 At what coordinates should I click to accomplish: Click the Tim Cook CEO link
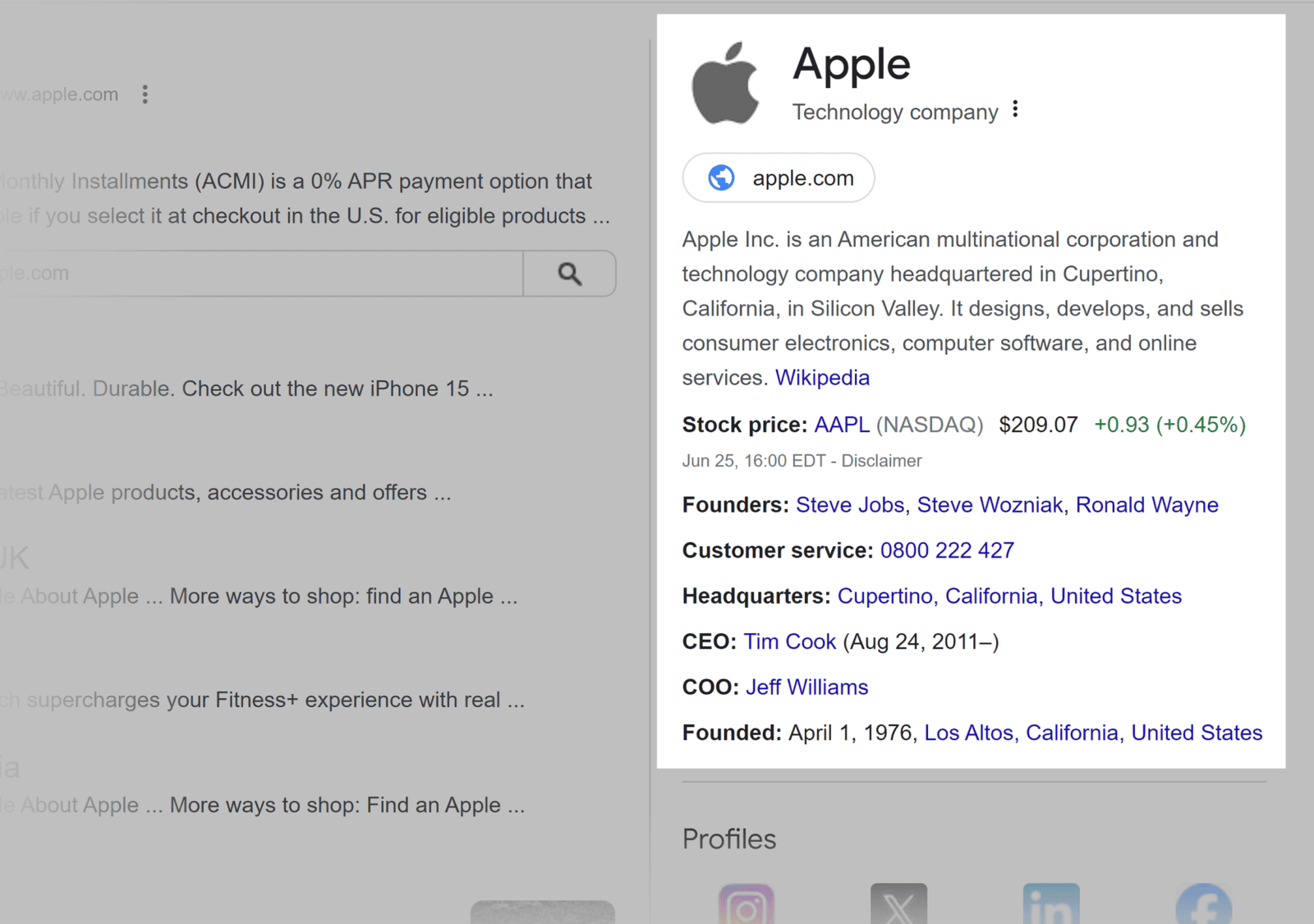(x=789, y=641)
